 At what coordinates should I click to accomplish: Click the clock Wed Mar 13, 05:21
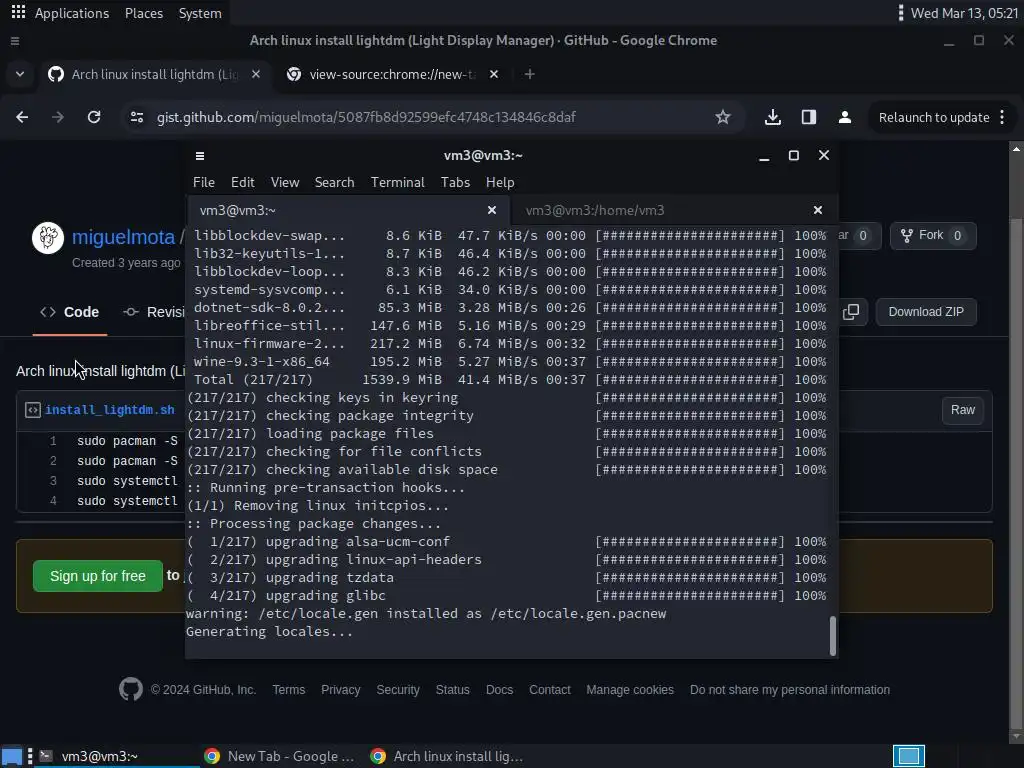964,13
